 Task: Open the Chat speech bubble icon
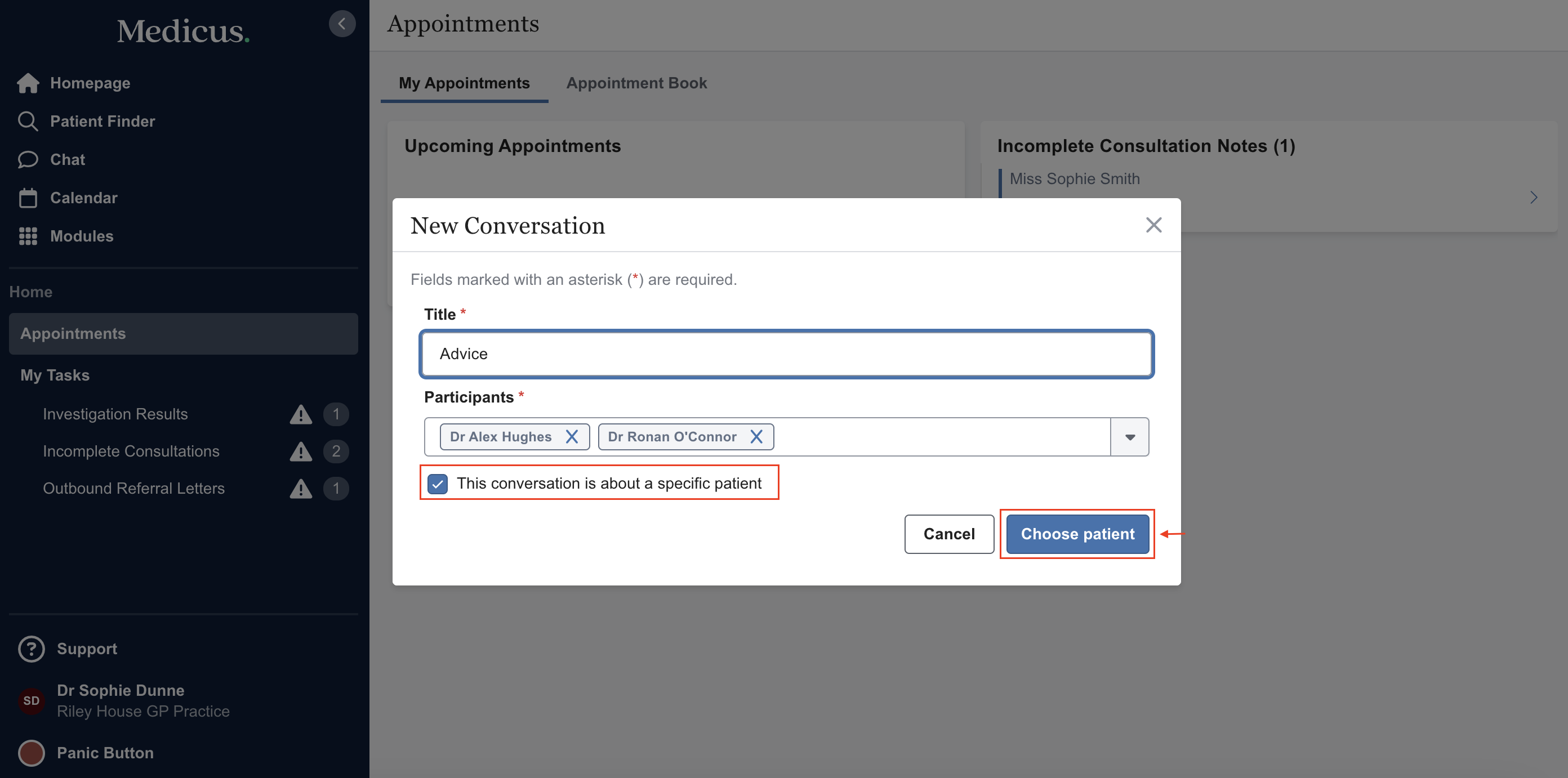(28, 159)
